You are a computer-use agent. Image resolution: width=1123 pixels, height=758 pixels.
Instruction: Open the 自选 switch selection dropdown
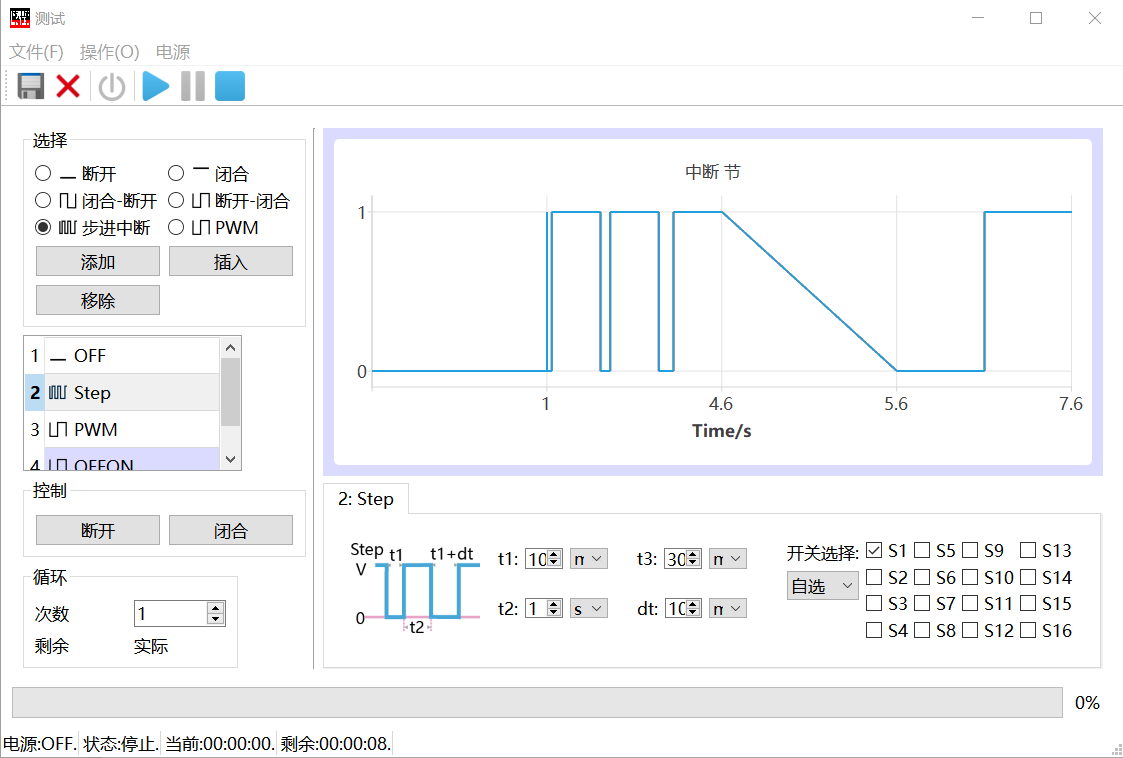tap(822, 586)
